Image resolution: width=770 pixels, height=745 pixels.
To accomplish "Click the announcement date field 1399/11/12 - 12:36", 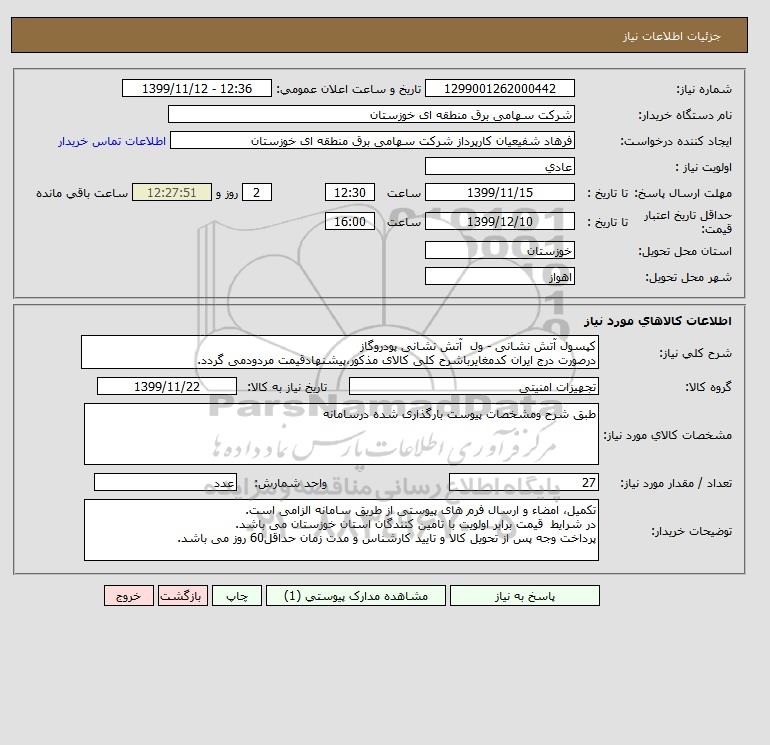I will pyautogui.click(x=196, y=88).
